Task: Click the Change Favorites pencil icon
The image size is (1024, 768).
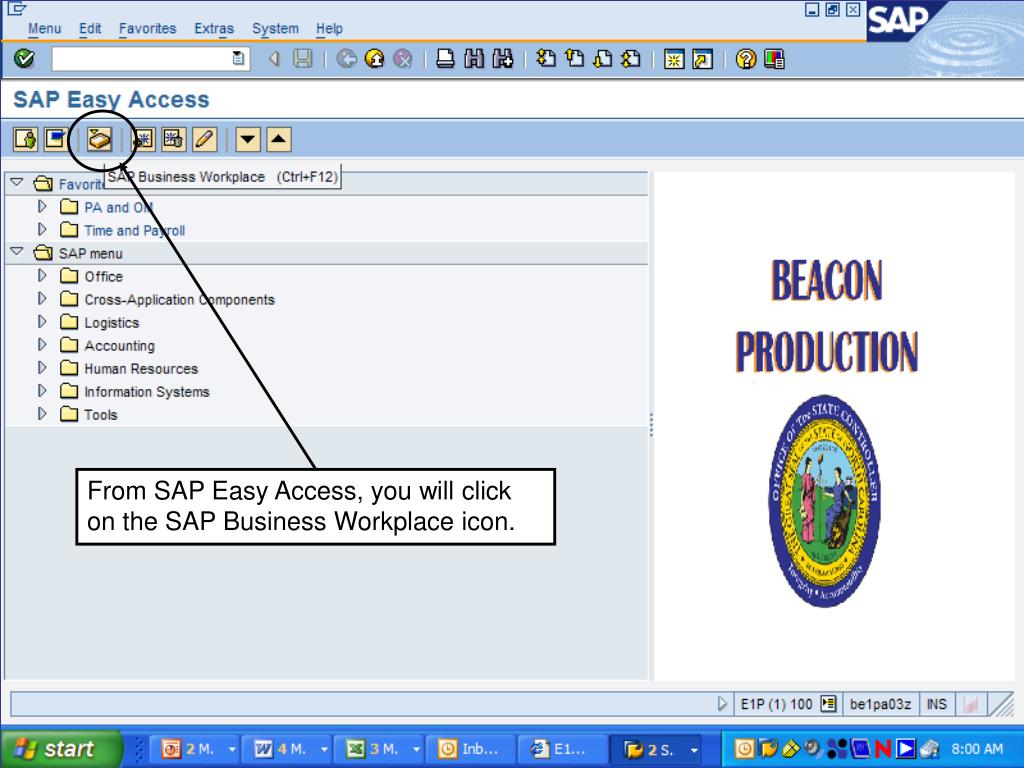Action: pos(204,139)
